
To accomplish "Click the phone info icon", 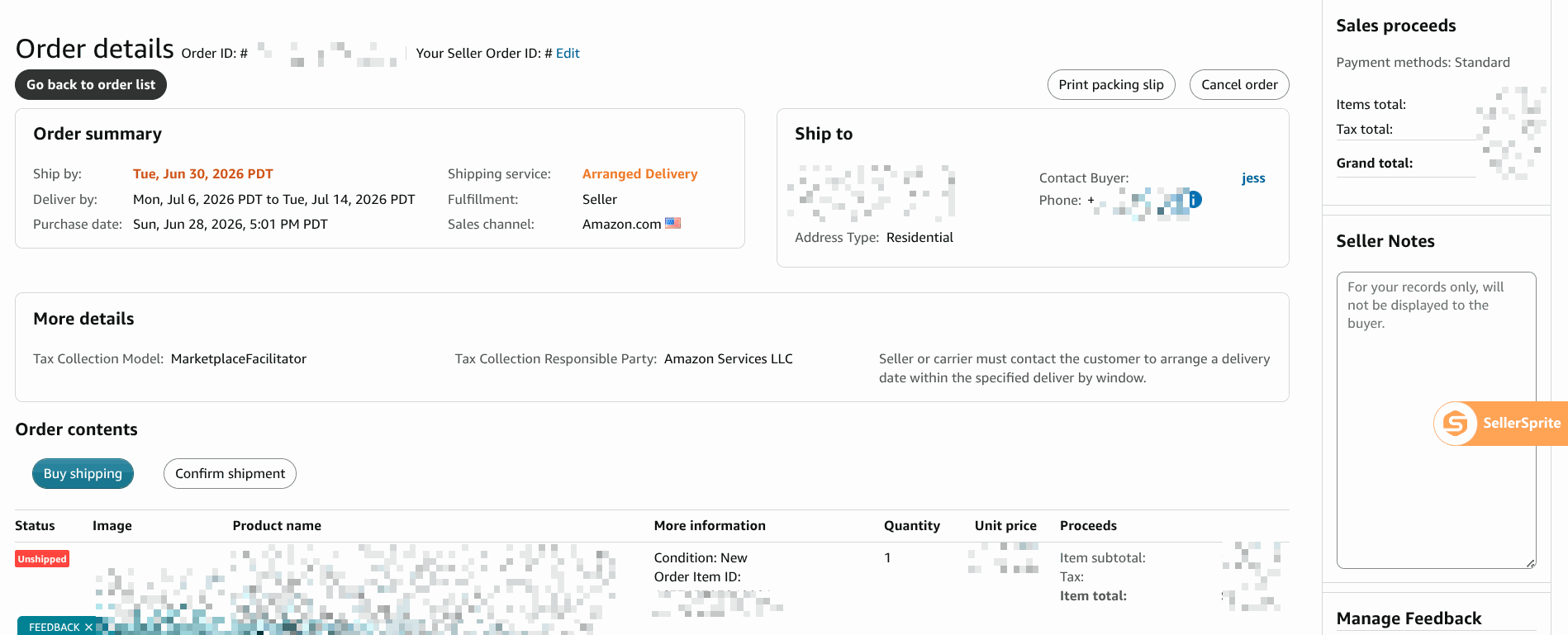I will click(1195, 200).
